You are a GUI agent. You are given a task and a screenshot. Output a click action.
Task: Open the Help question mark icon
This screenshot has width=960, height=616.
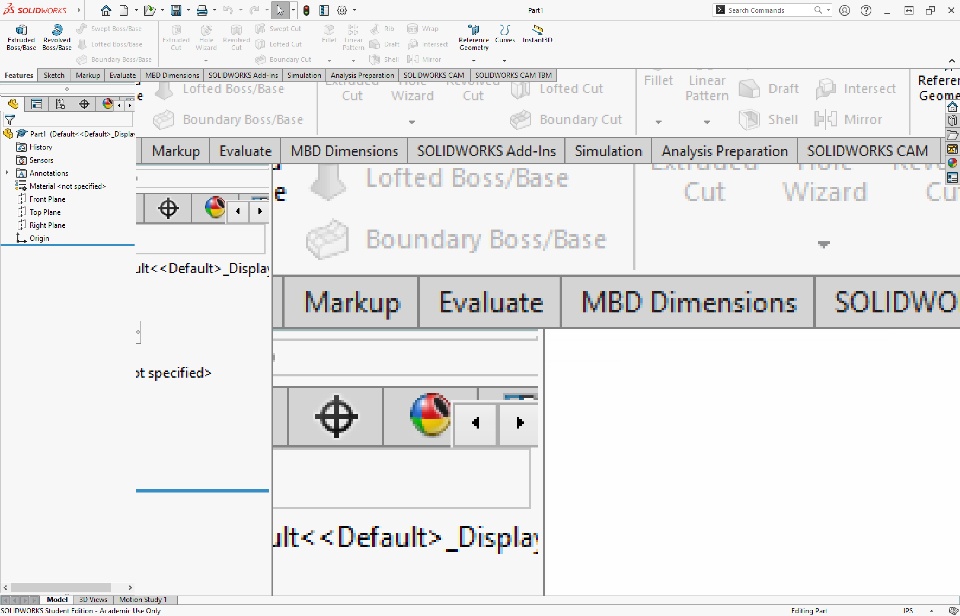point(866,10)
